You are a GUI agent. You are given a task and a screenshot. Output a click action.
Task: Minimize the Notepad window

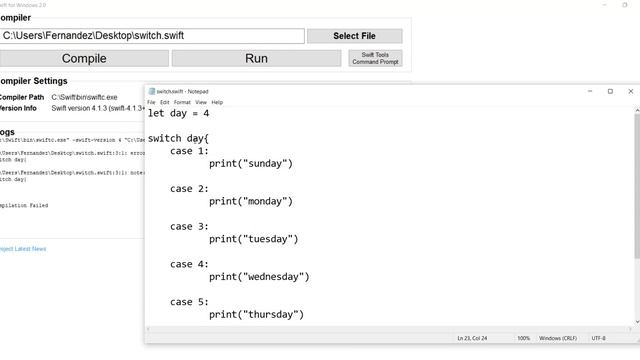pos(590,91)
